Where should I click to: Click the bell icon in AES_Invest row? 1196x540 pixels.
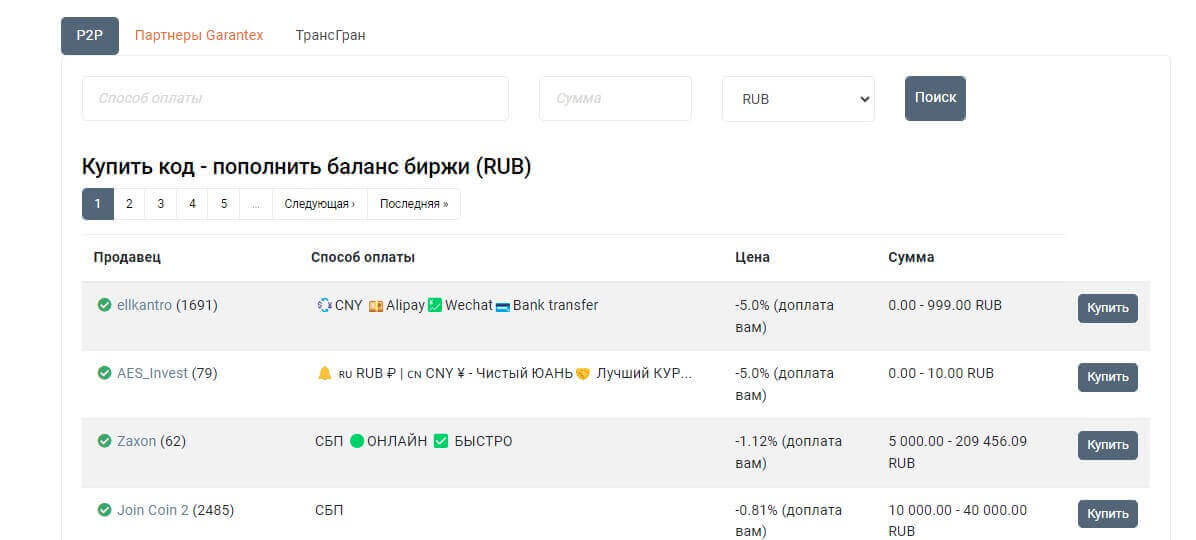tap(324, 373)
